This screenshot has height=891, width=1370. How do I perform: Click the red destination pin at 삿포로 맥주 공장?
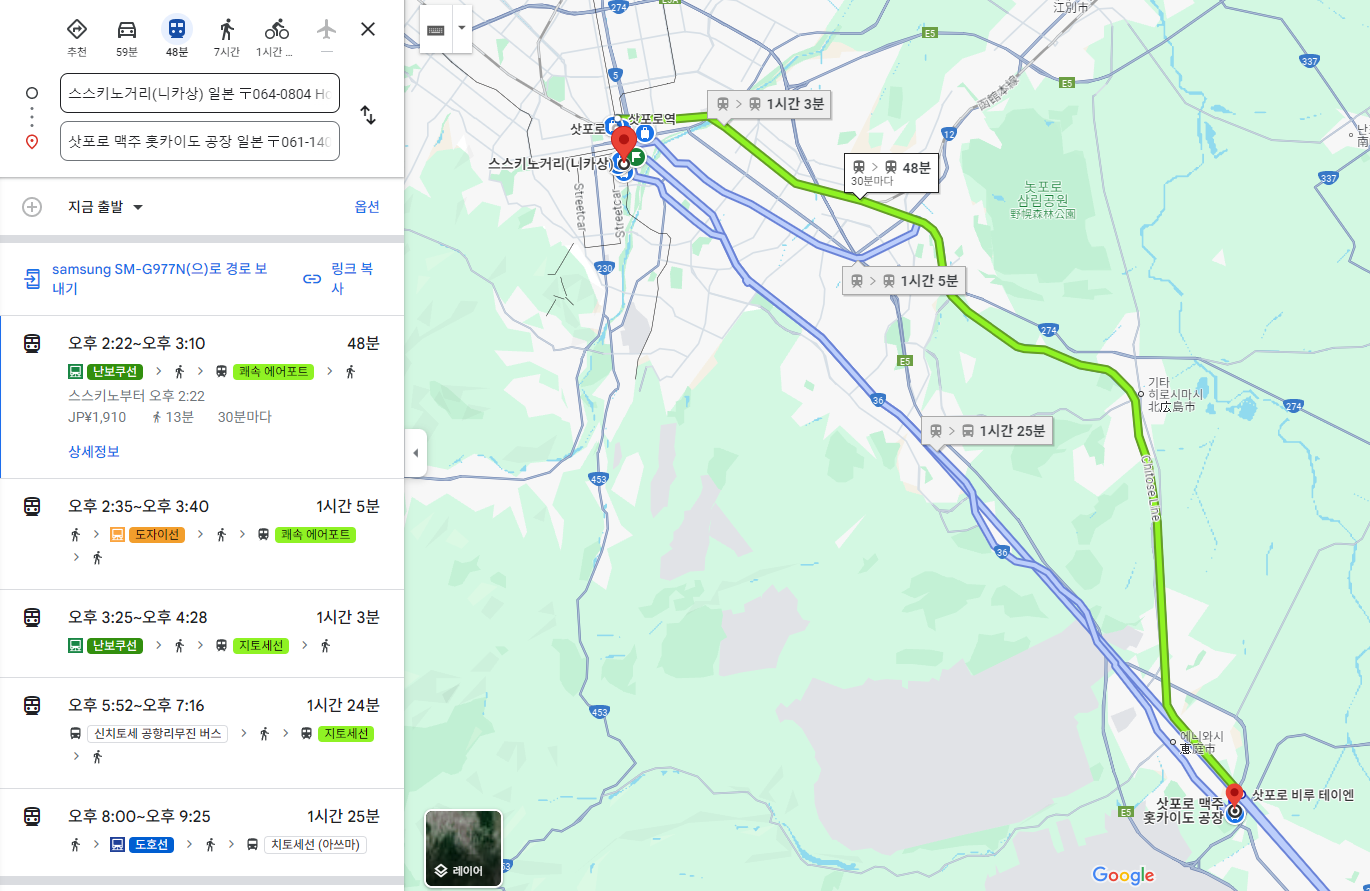1234,797
